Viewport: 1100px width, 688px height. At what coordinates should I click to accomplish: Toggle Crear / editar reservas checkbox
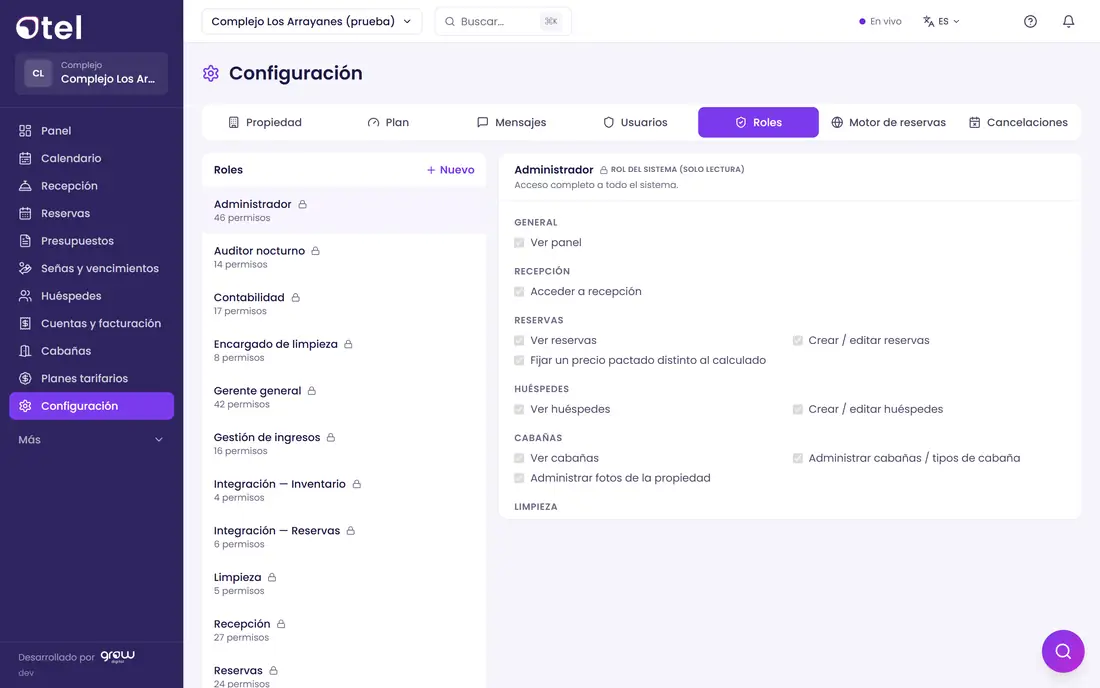(798, 341)
